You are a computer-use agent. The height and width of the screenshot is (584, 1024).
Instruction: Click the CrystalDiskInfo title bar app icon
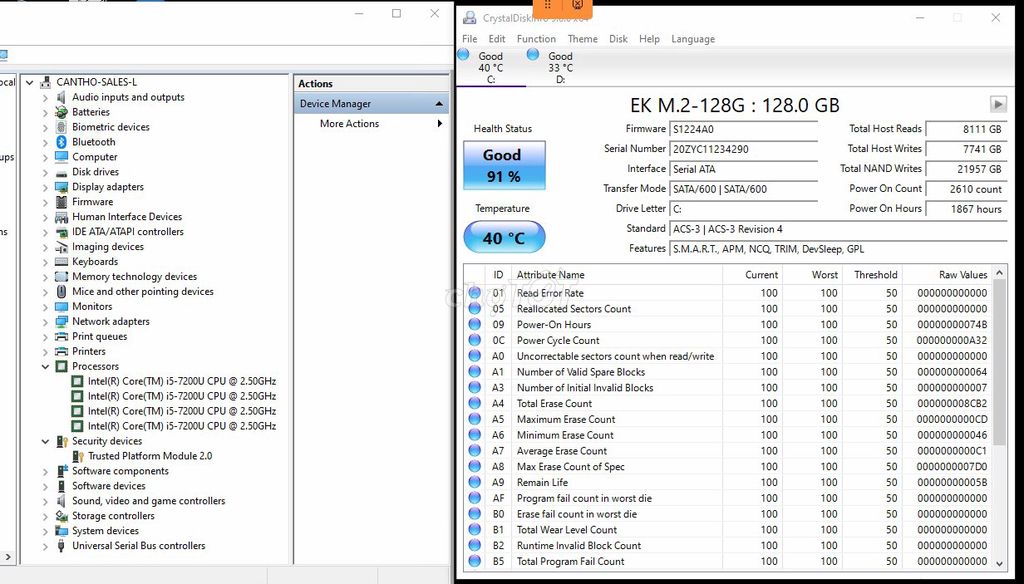pyautogui.click(x=470, y=18)
